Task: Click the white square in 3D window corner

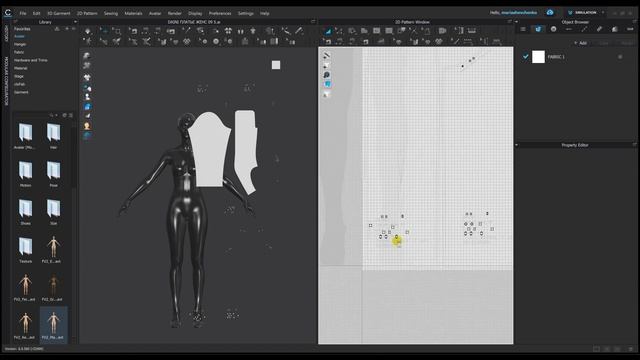Action: click(x=276, y=65)
